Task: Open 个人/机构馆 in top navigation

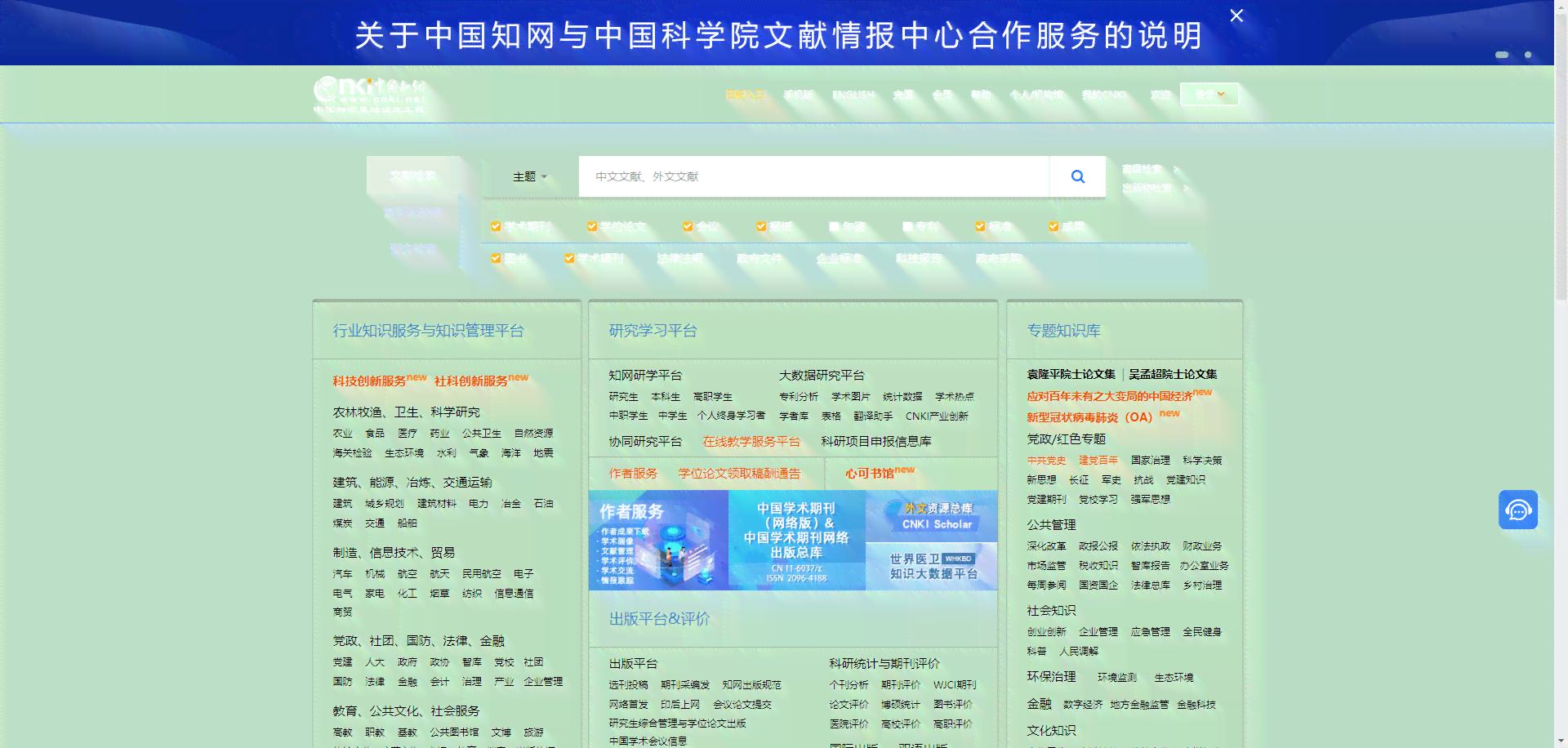Action: (x=1036, y=95)
